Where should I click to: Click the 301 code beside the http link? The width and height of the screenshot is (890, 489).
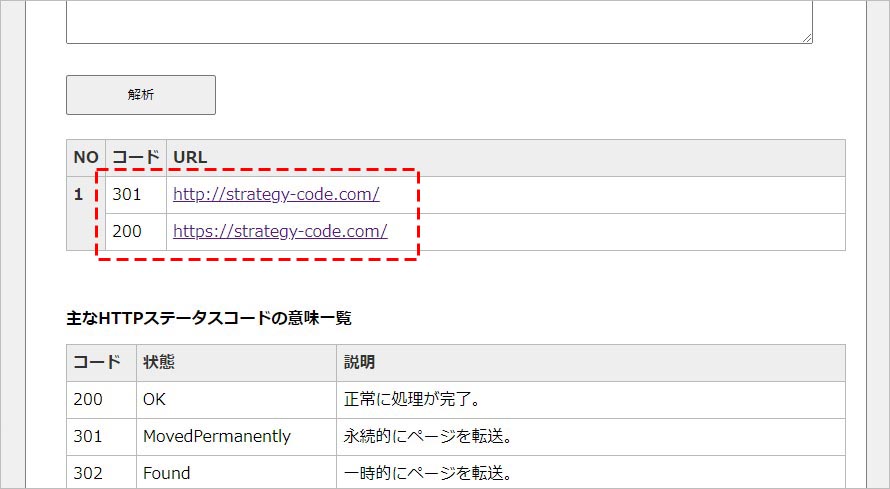[x=127, y=195]
